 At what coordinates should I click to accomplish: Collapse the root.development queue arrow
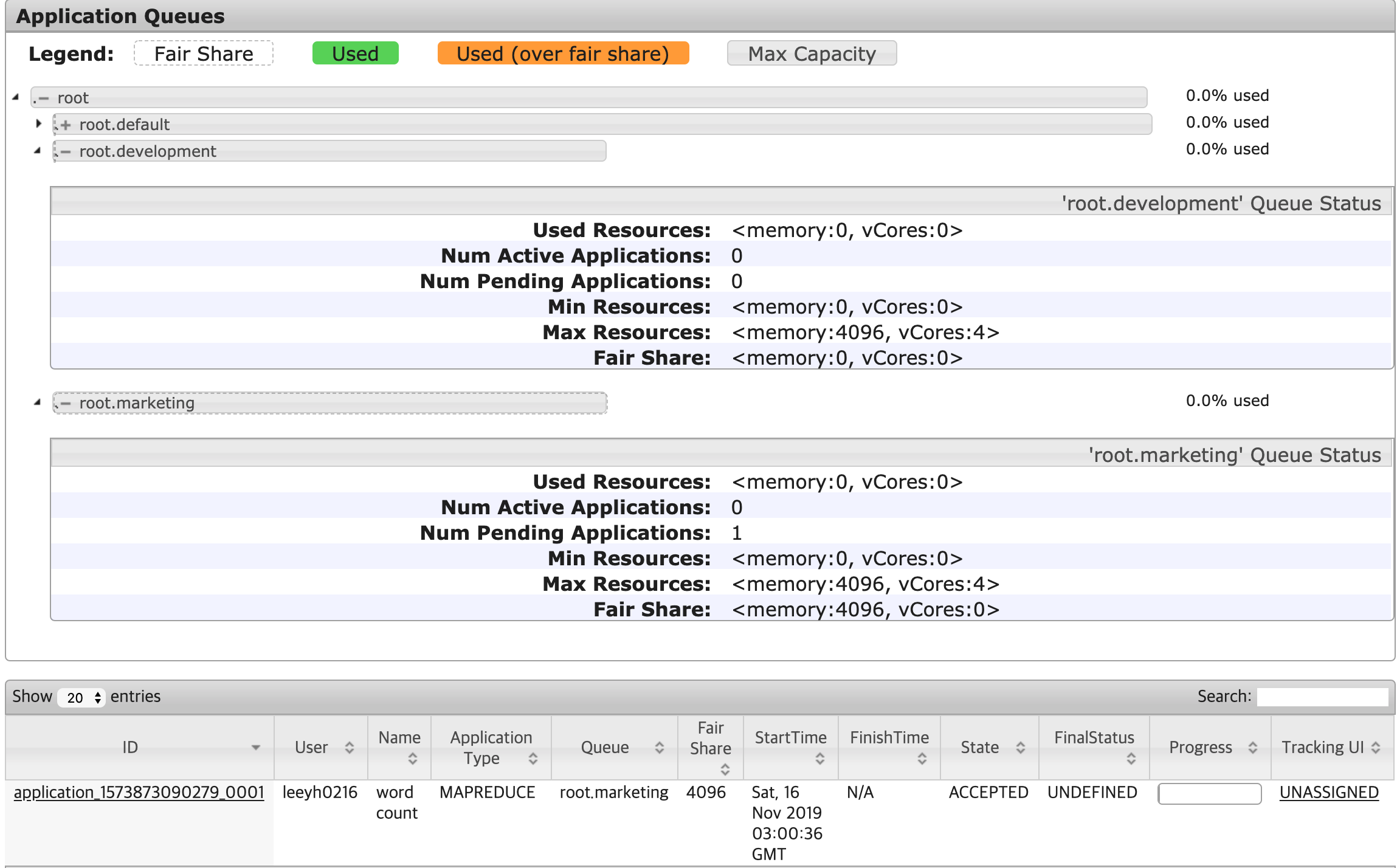38,151
